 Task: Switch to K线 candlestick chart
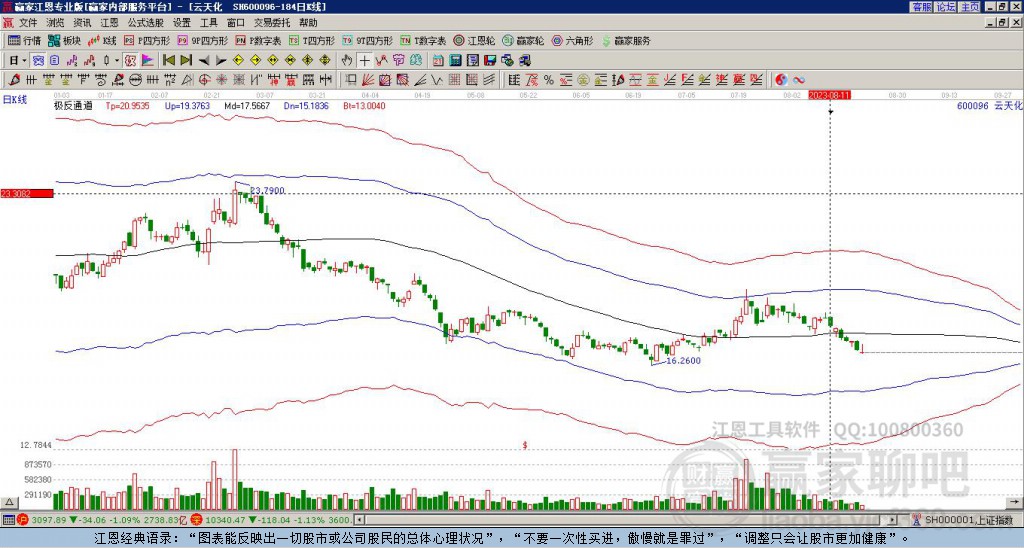(103, 40)
